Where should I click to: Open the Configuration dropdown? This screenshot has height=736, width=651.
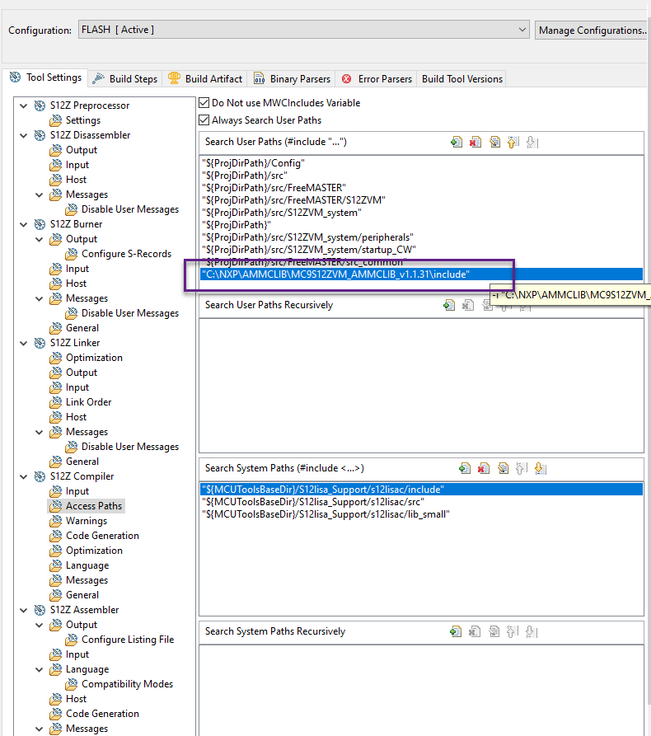(x=304, y=30)
